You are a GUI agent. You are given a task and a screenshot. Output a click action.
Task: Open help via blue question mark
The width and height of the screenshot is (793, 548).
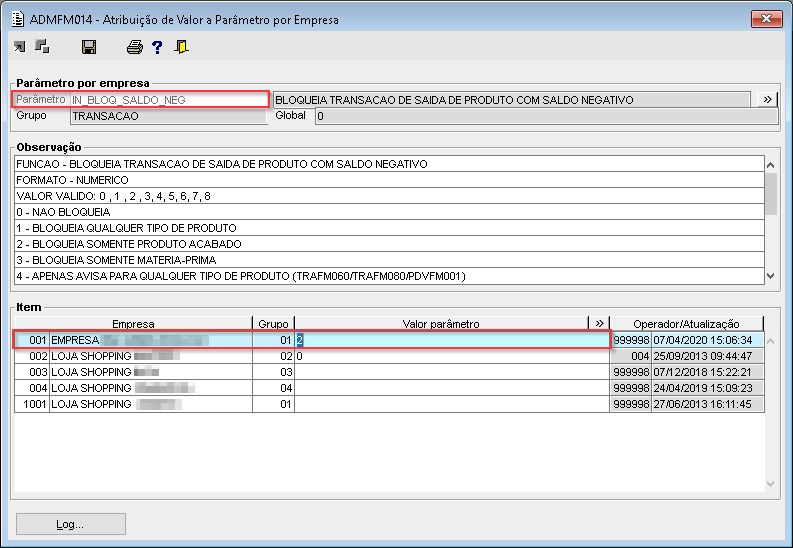(x=157, y=47)
